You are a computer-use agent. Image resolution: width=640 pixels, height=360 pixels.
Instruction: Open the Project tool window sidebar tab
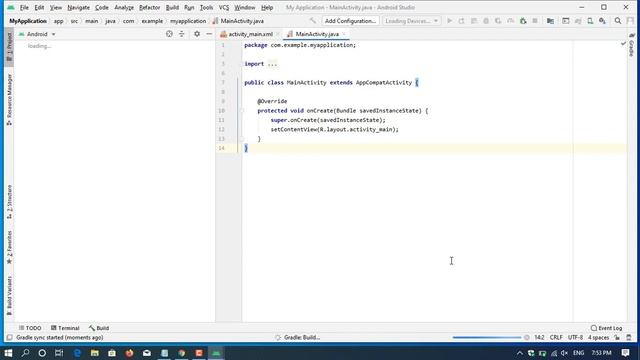click(9, 48)
